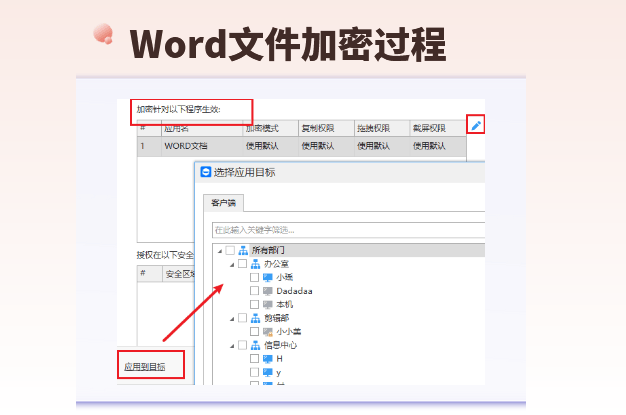Select the Dadadaa tree label

pos(294,291)
